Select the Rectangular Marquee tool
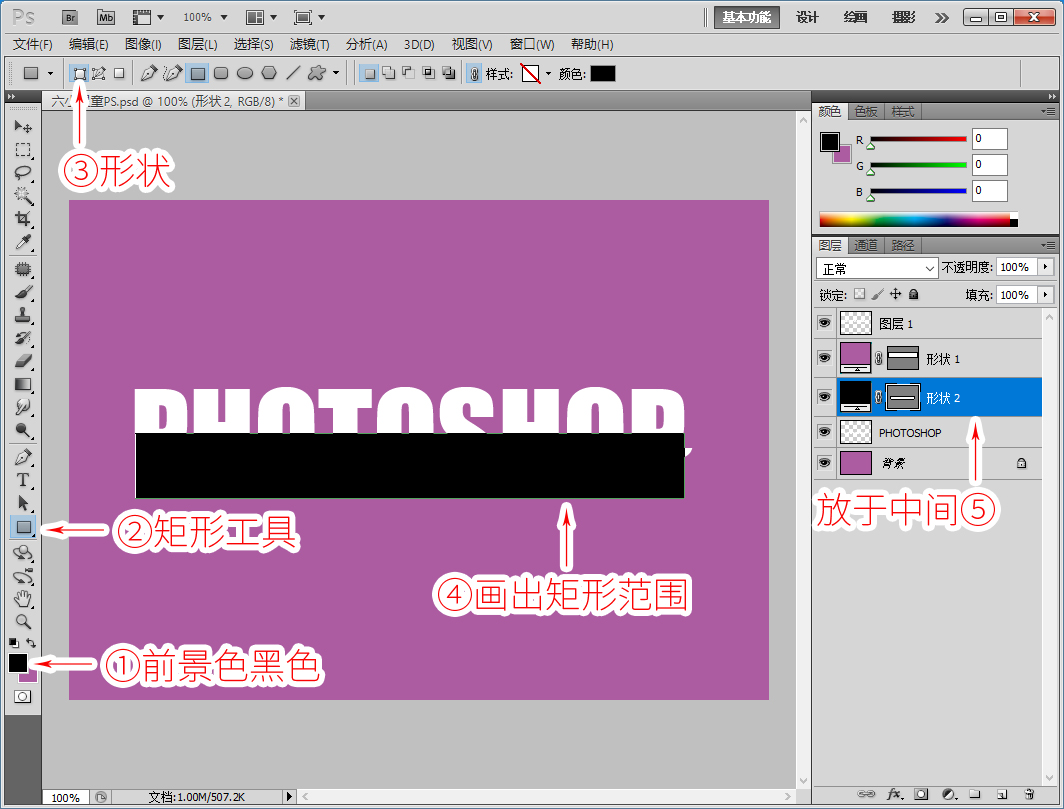The height and width of the screenshot is (809, 1064). pos(23,150)
